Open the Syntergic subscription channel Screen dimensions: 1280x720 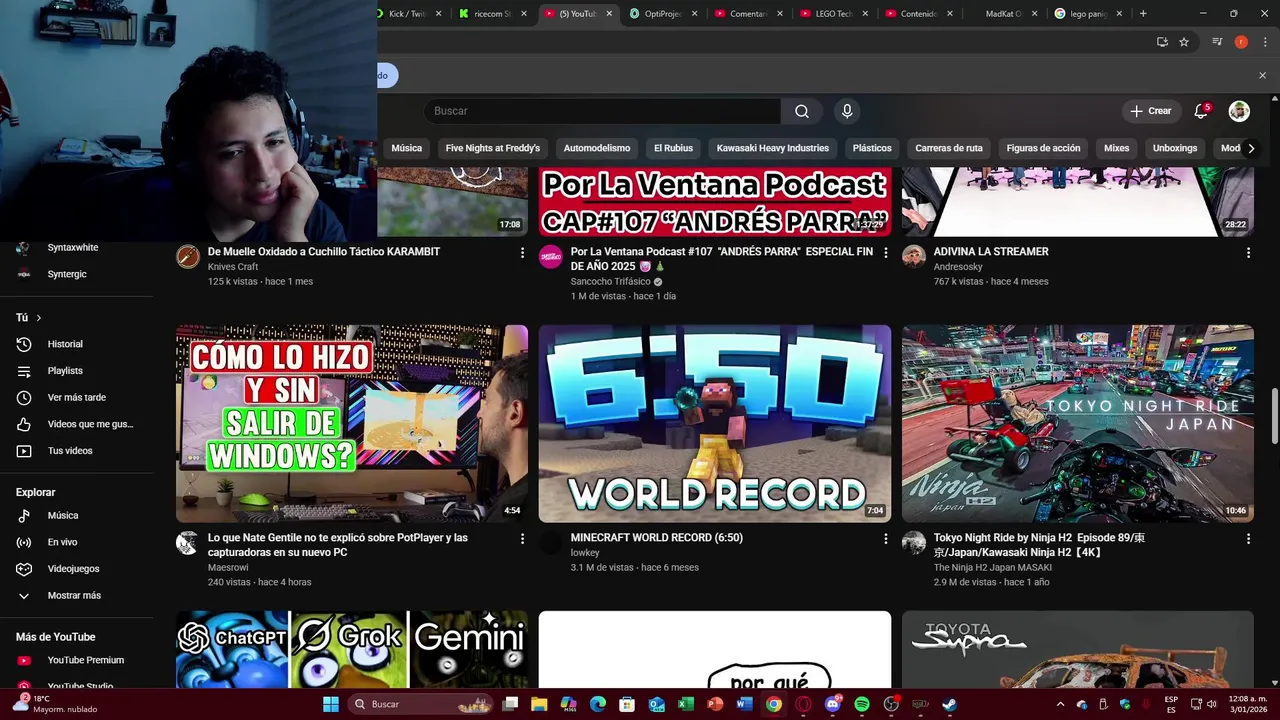coord(67,274)
